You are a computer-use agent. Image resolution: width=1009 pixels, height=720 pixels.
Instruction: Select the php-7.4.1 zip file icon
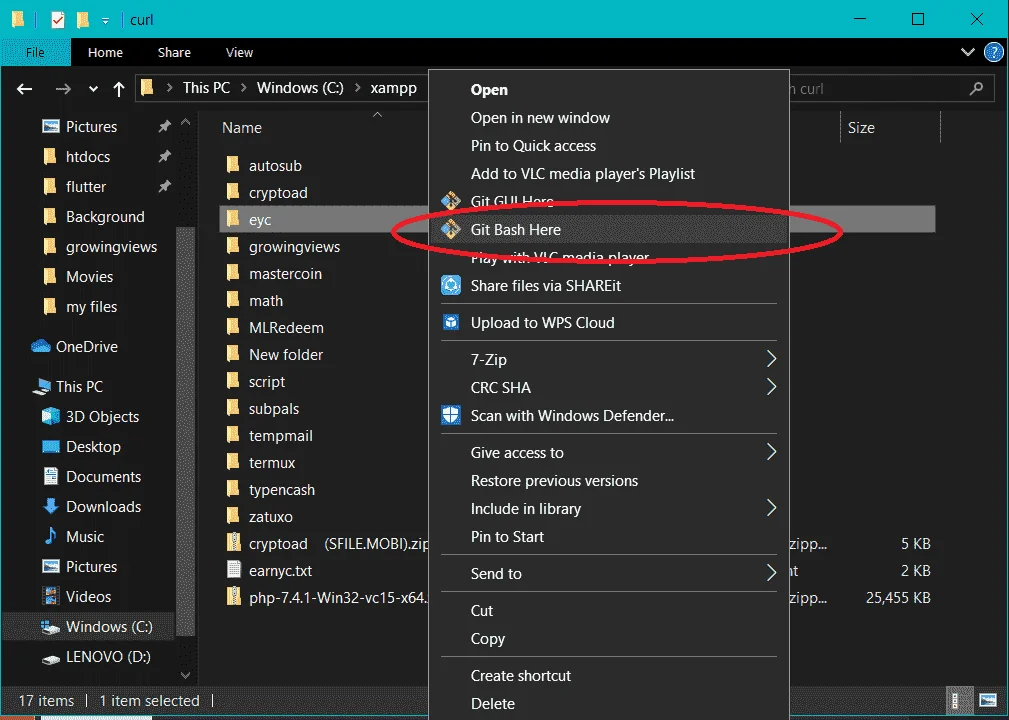pos(234,597)
